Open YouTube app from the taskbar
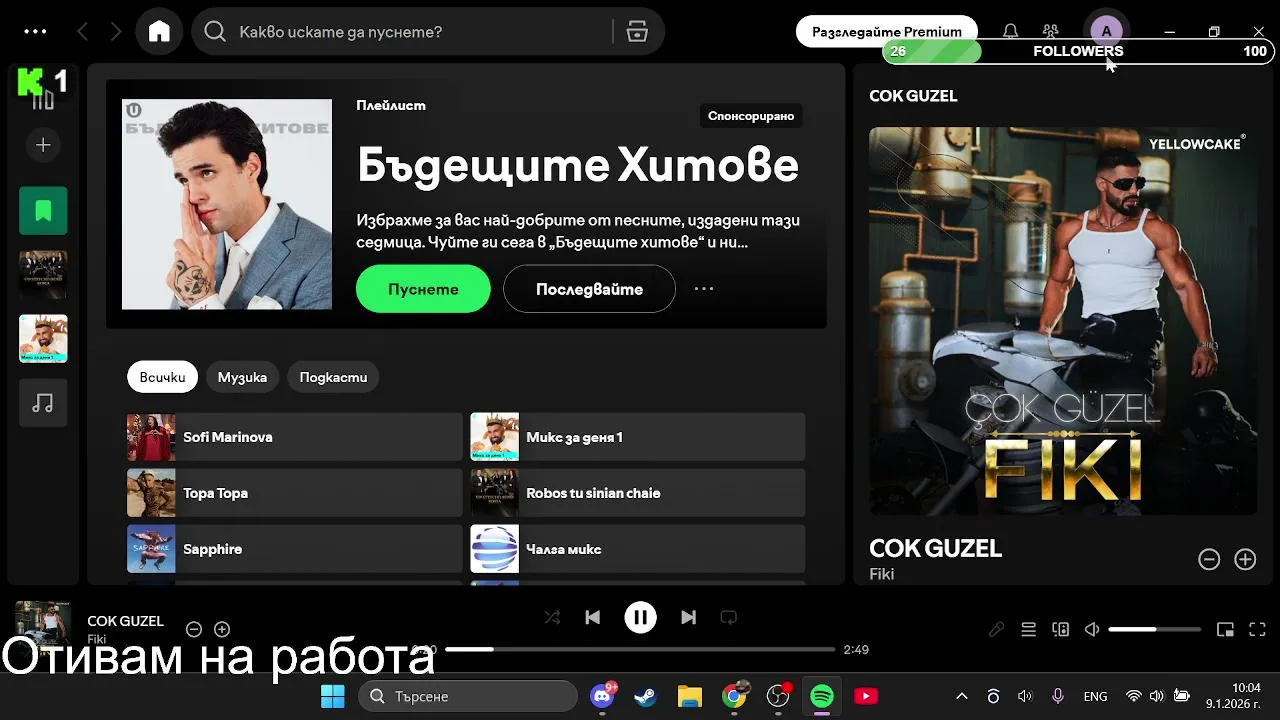The width and height of the screenshot is (1280, 720). point(866,696)
